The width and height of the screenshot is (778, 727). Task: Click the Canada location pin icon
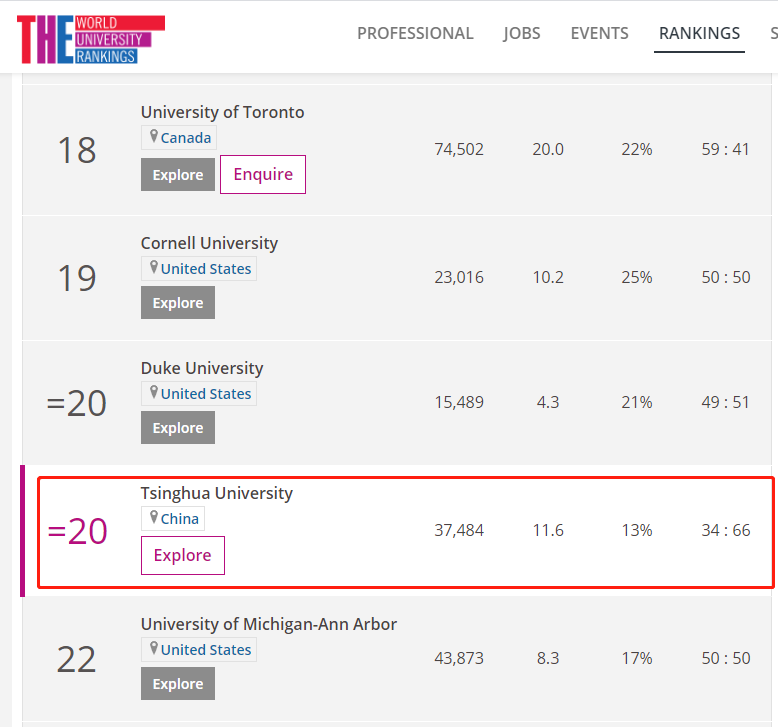(x=154, y=136)
